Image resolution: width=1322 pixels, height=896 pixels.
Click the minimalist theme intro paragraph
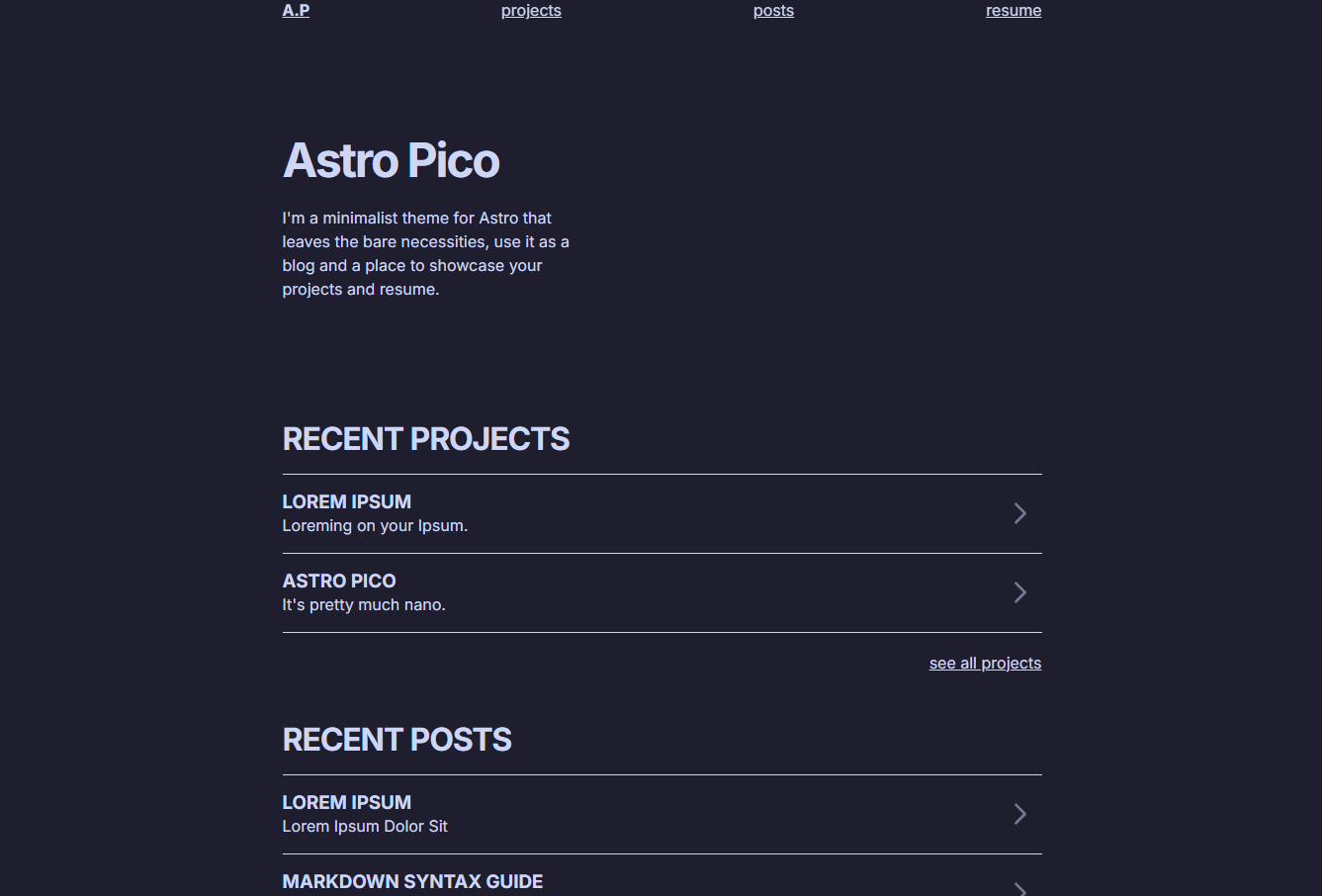pos(425,254)
